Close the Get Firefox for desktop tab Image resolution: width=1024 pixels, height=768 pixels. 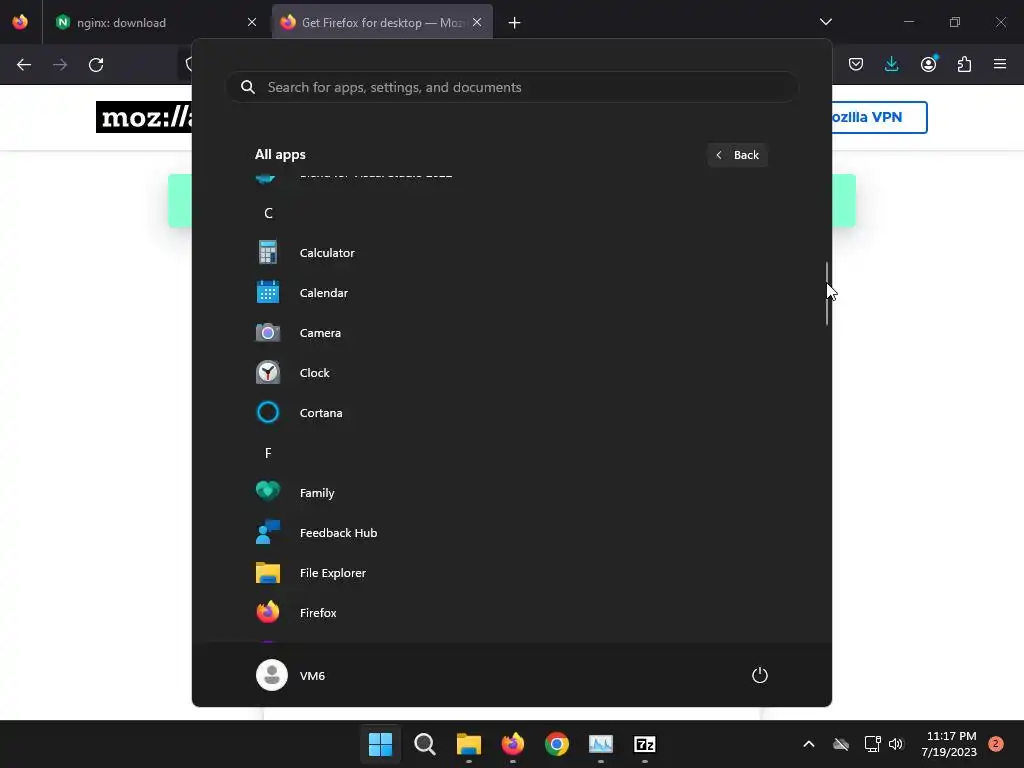(477, 22)
